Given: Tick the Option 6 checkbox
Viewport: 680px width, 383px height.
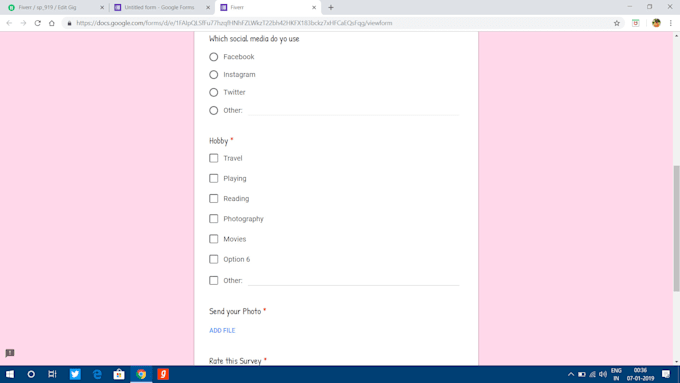Looking at the screenshot, I should click(x=213, y=259).
